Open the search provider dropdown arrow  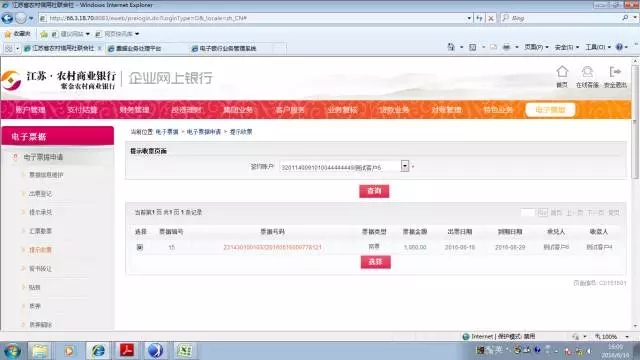click(x=635, y=18)
